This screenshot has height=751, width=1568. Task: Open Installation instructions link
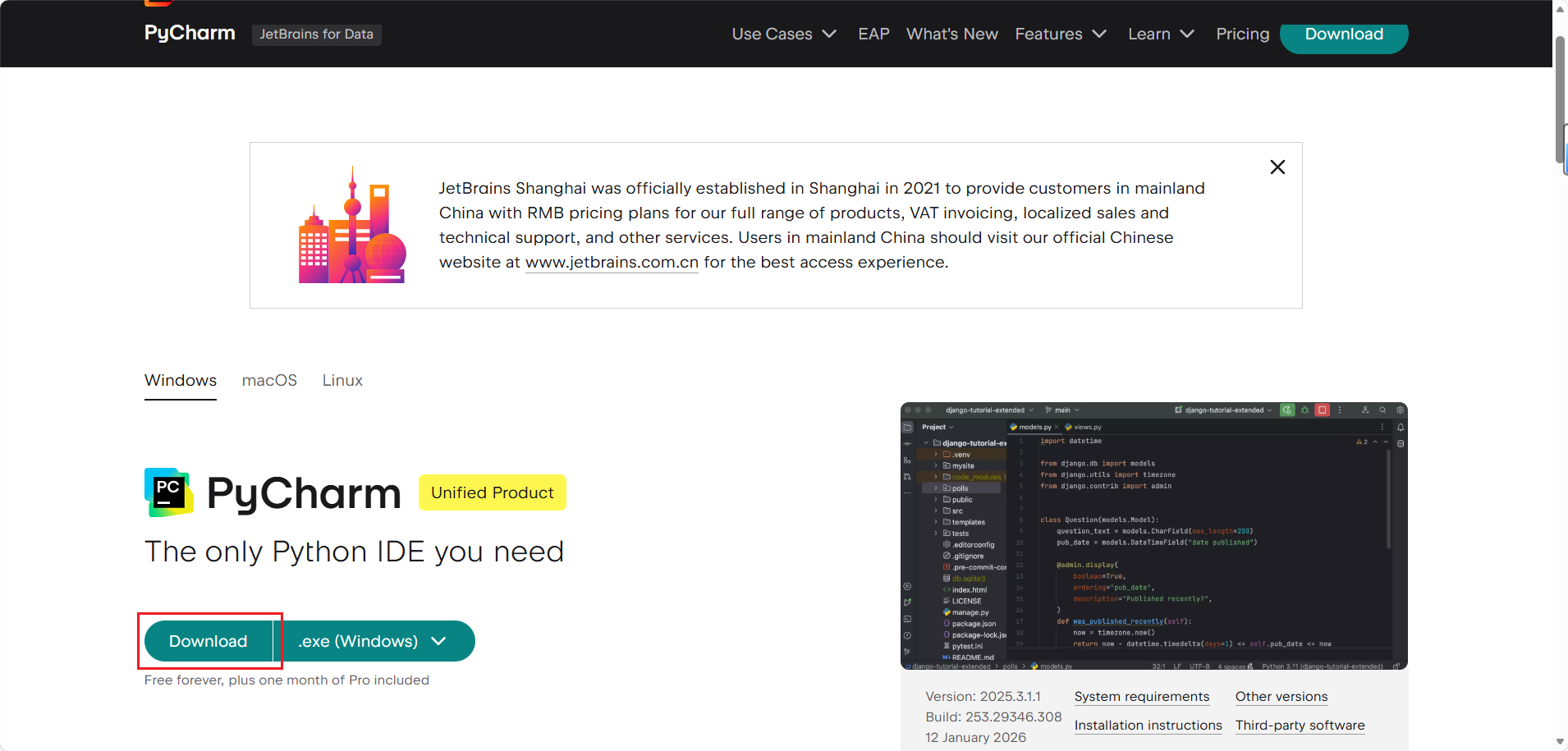click(x=1148, y=726)
